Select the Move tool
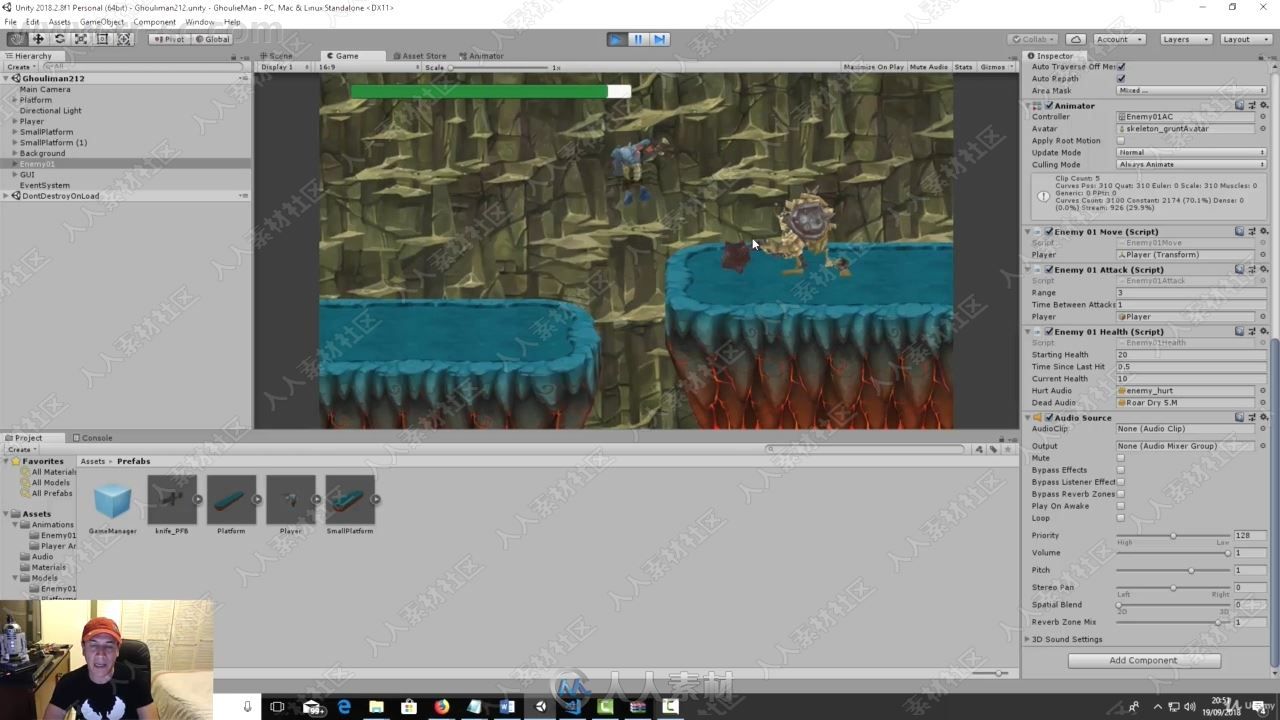Image resolution: width=1280 pixels, height=720 pixels. pyautogui.click(x=38, y=39)
